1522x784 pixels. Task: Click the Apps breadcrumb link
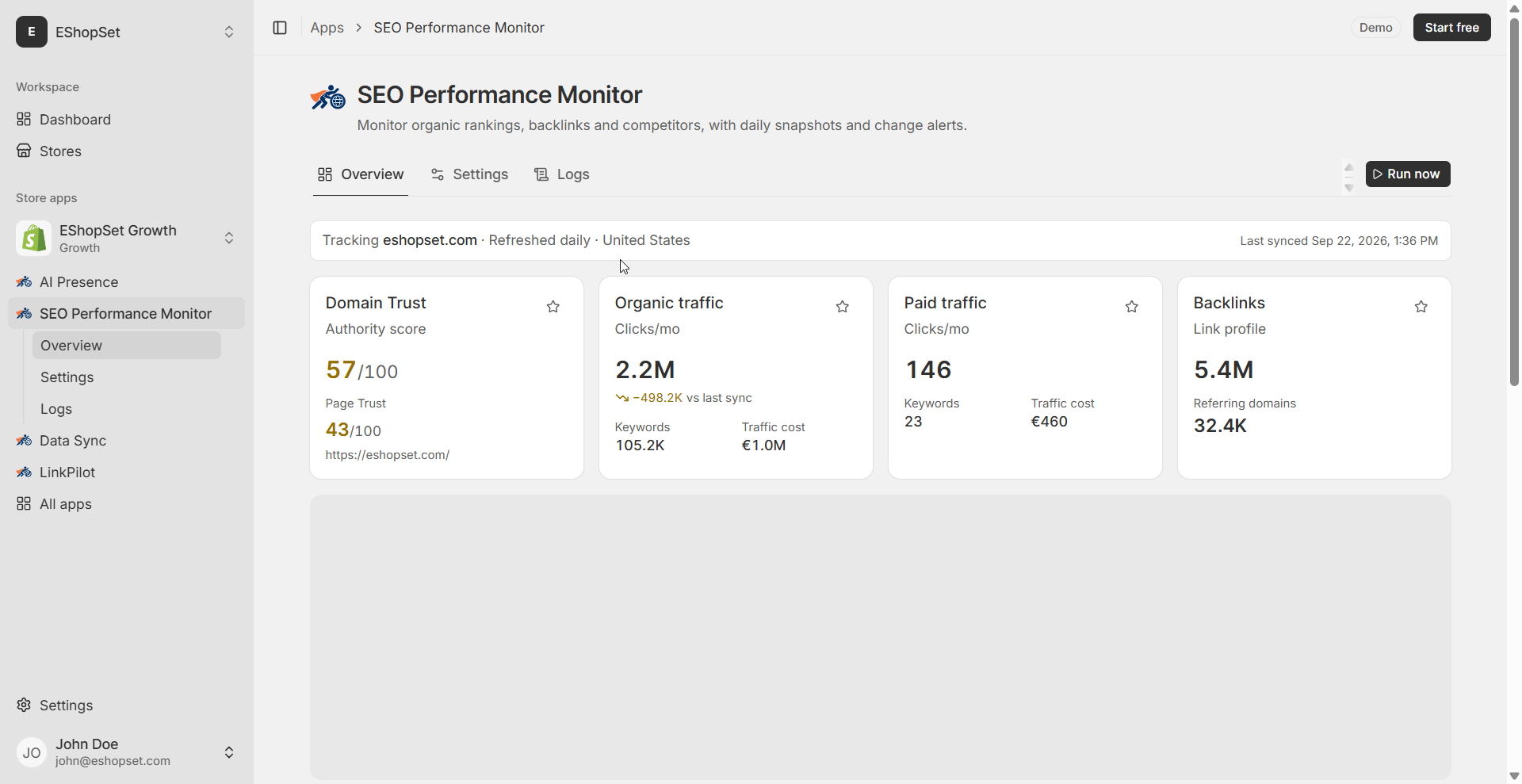click(327, 28)
